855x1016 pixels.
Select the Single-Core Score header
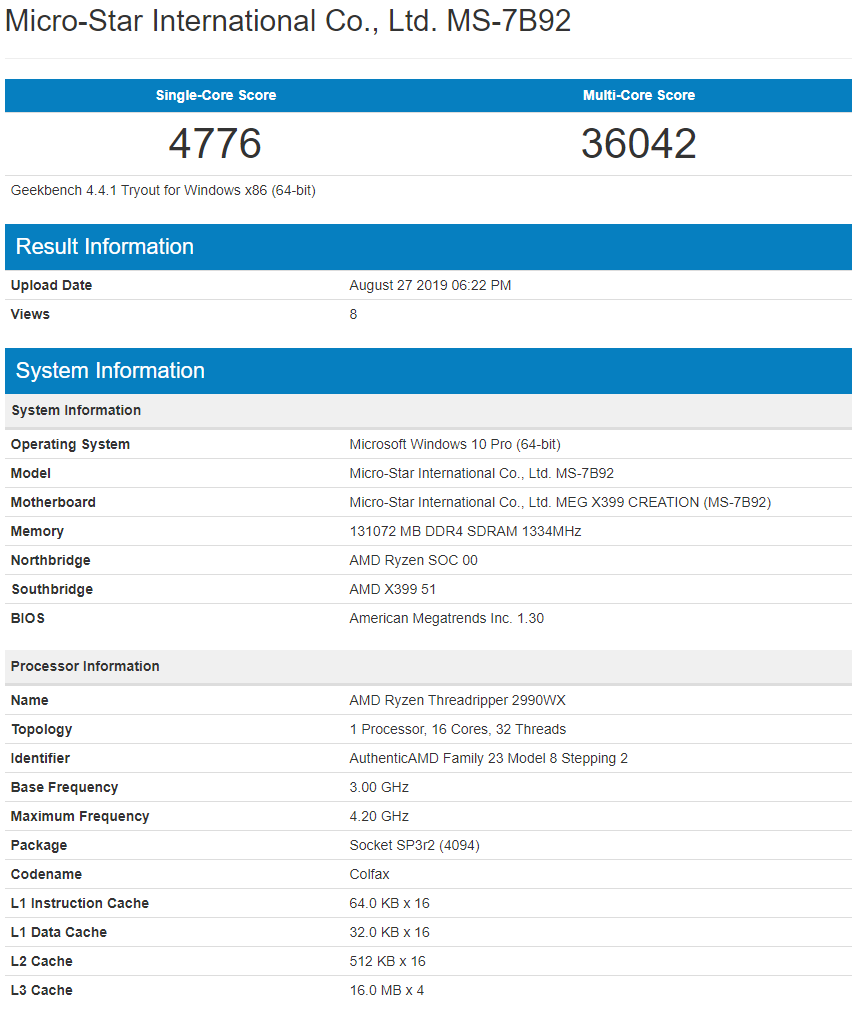[217, 95]
